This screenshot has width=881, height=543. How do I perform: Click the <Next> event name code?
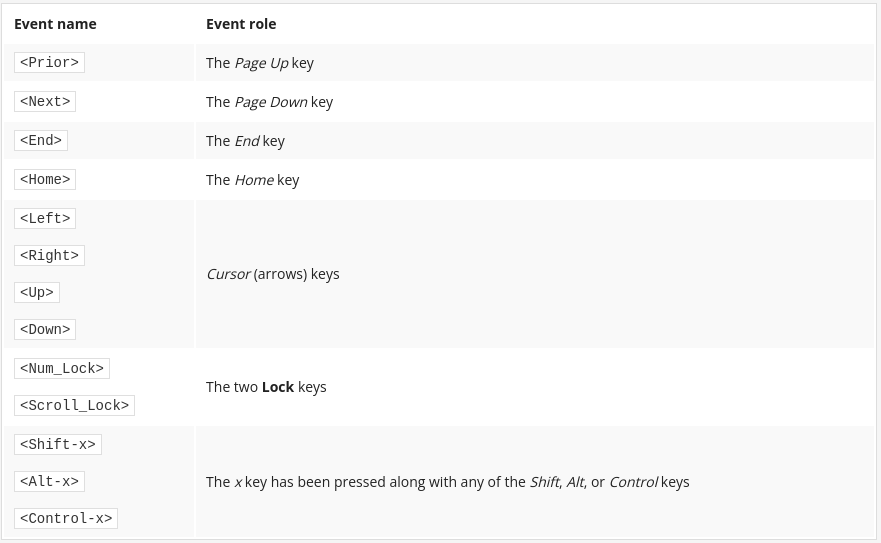click(x=45, y=102)
